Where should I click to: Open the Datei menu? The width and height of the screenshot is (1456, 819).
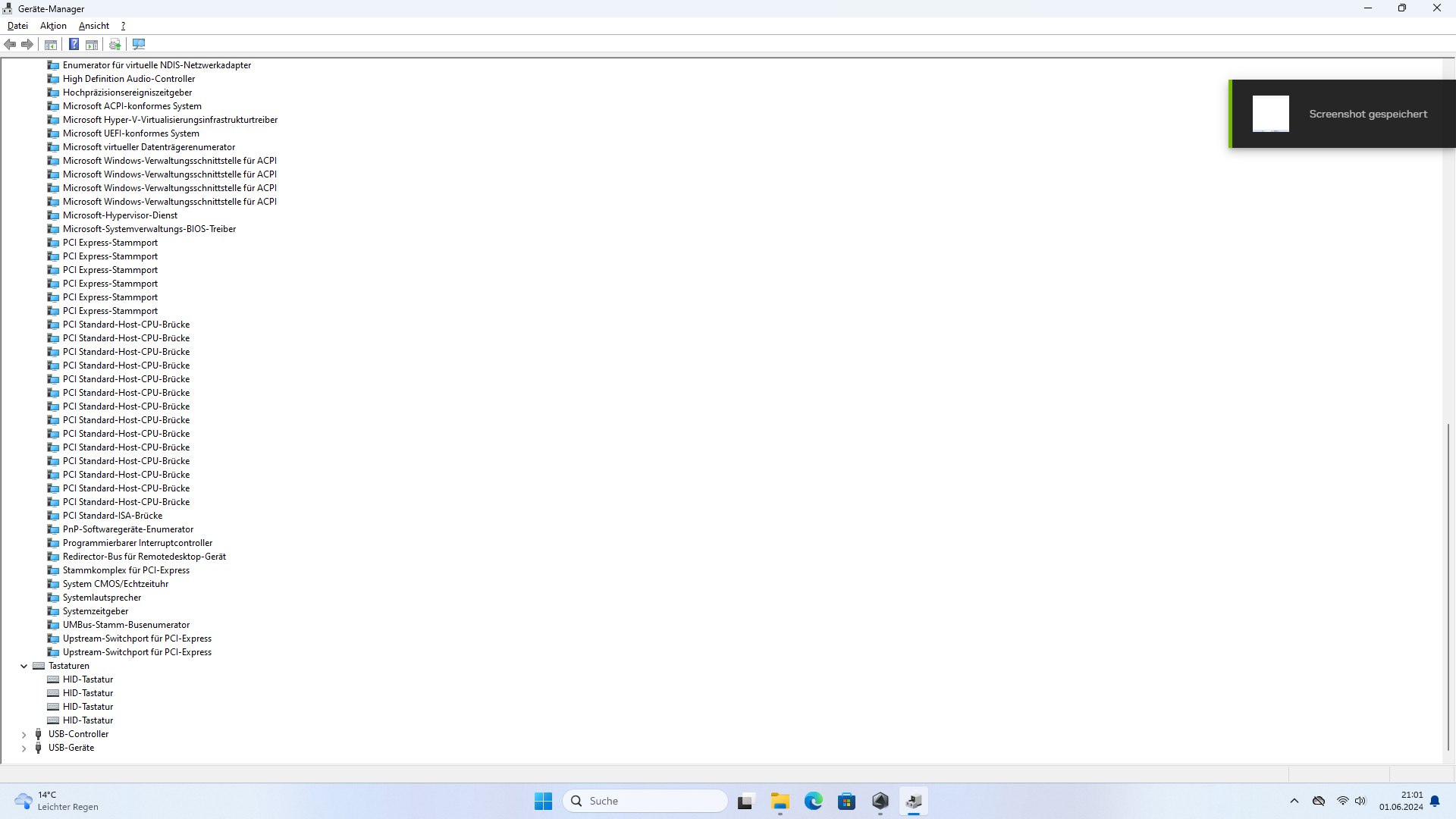[x=17, y=26]
